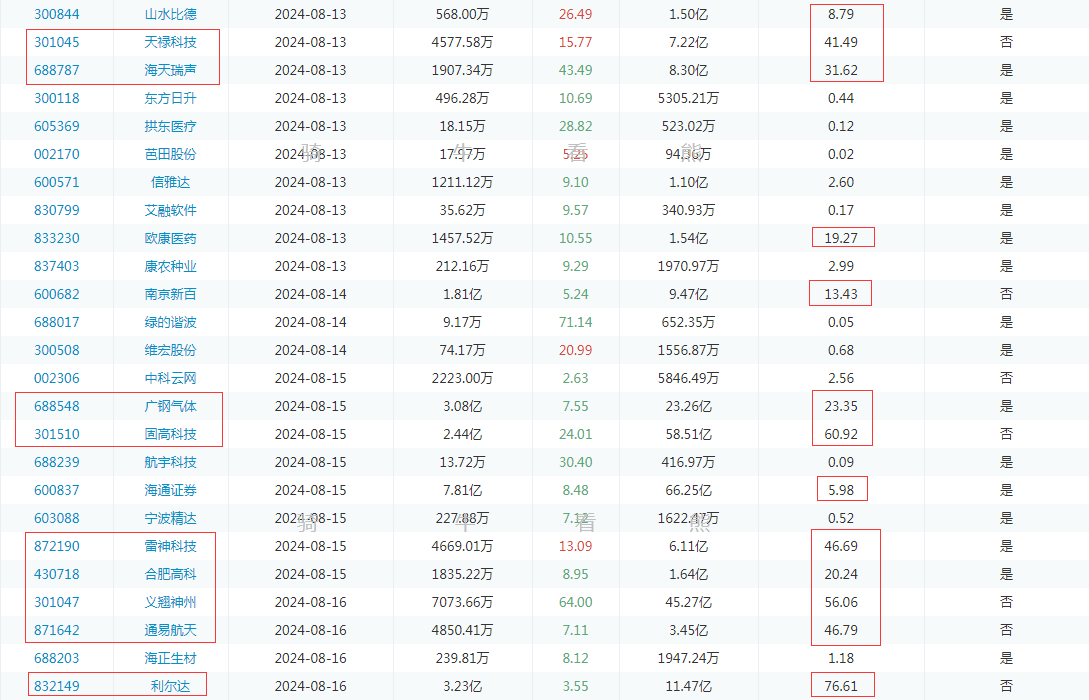
Task: Select 7.81亿 amount in 海通证券 row
Action: pos(463,490)
